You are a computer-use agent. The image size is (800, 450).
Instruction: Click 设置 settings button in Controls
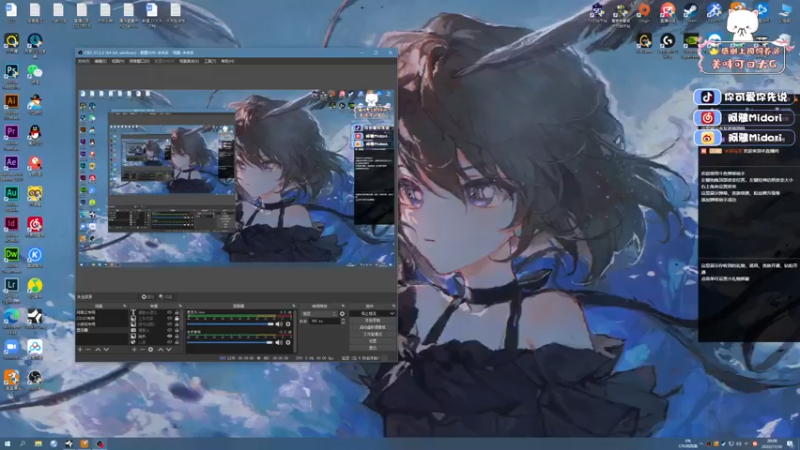pyautogui.click(x=372, y=341)
